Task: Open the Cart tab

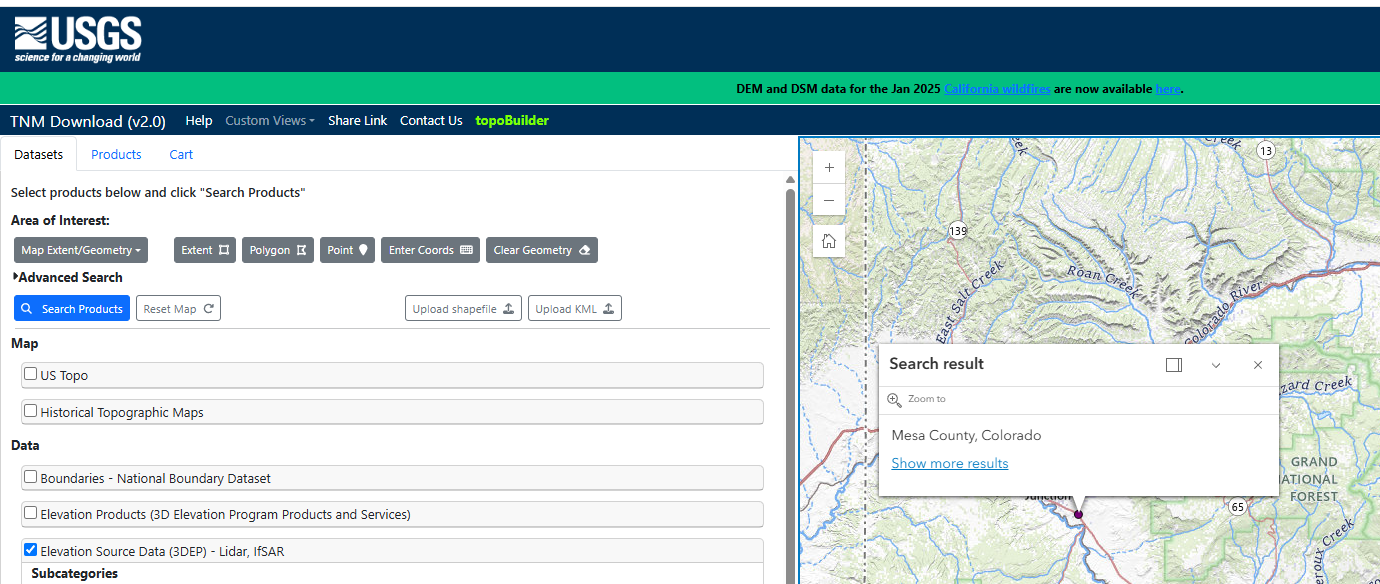Action: coord(181,154)
